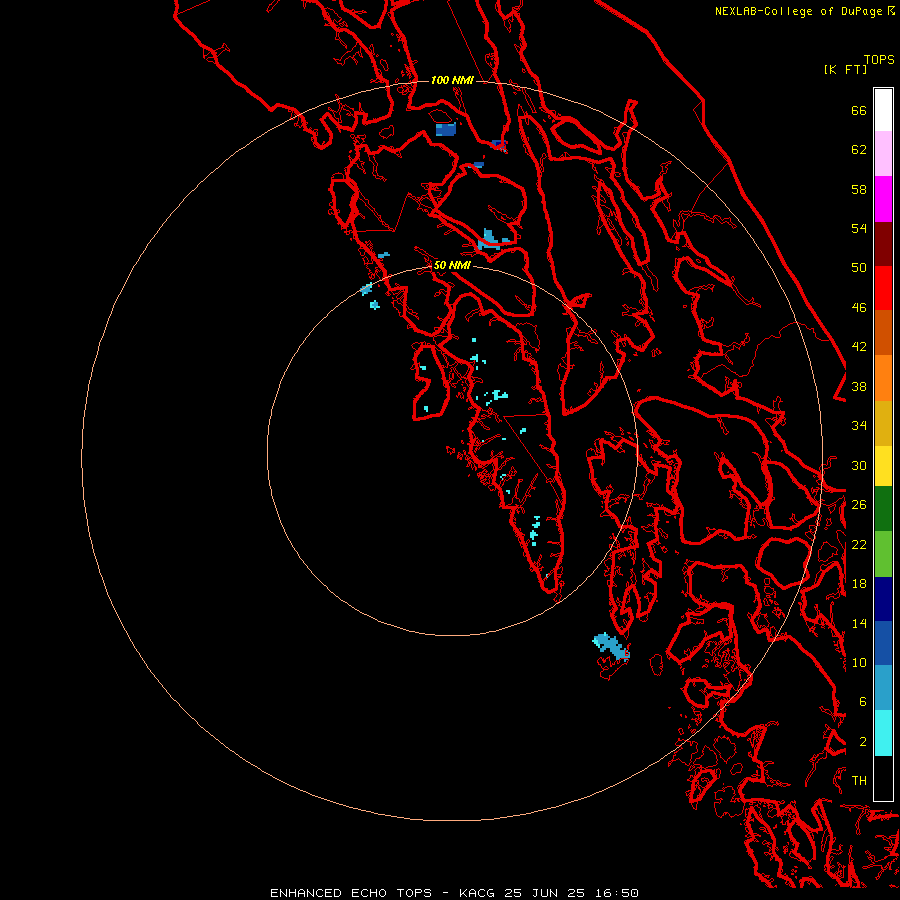
Task: Click the "54" legend value
Action: tap(859, 228)
